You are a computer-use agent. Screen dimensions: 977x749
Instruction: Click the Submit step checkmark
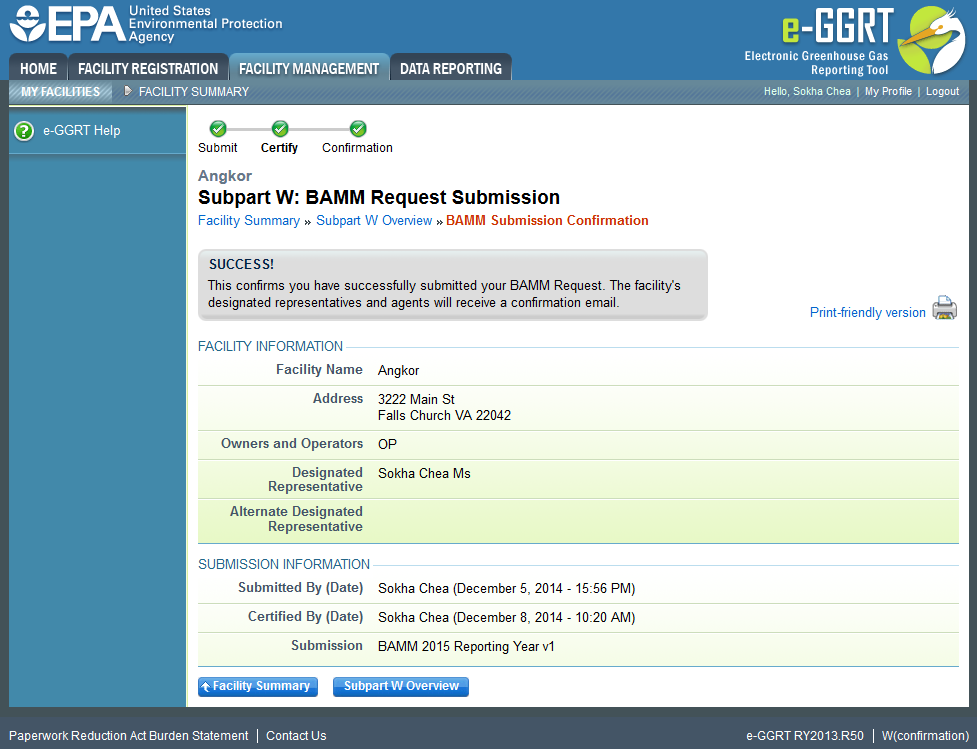(x=217, y=128)
